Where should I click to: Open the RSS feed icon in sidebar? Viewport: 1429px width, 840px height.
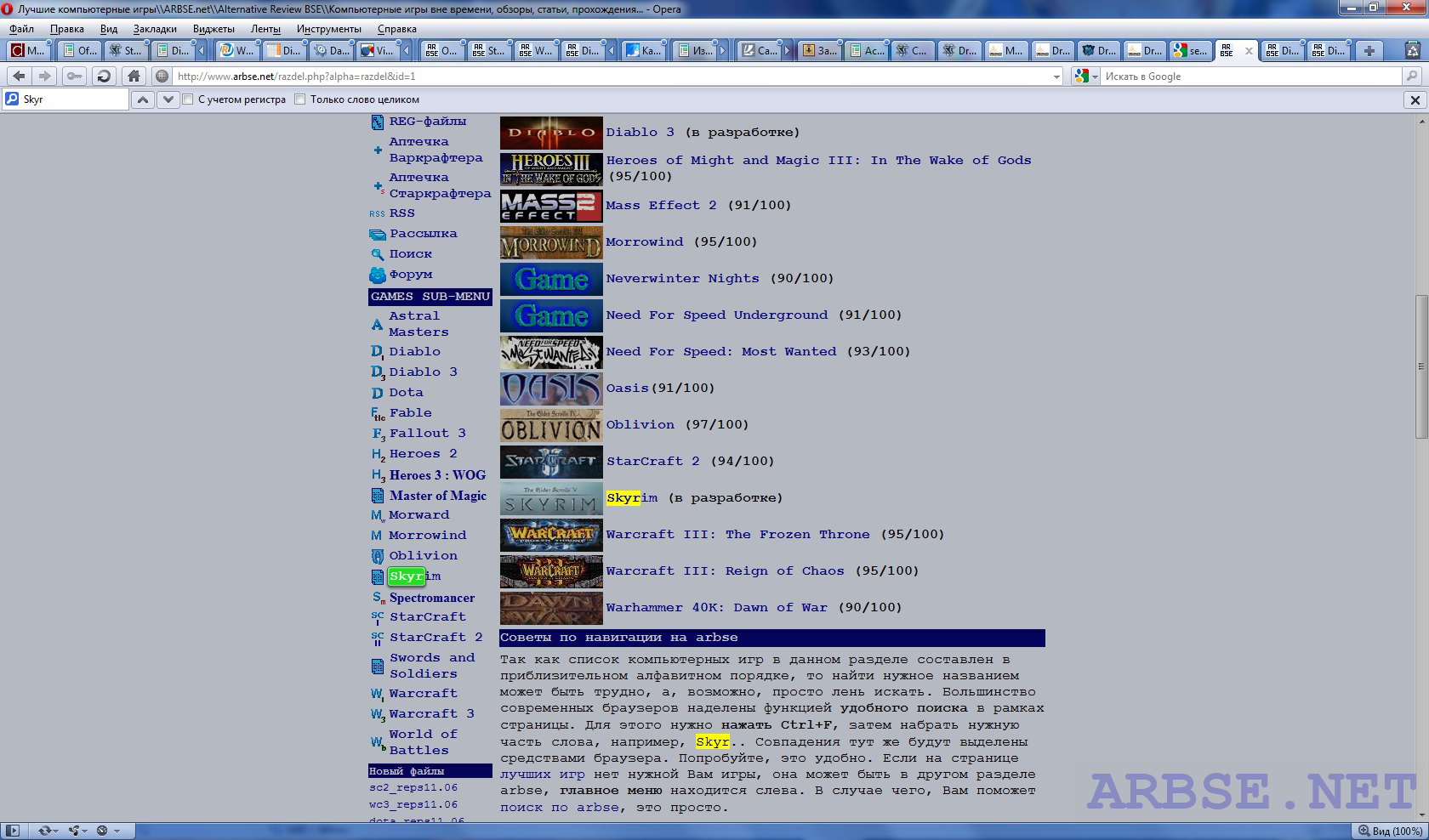click(378, 214)
